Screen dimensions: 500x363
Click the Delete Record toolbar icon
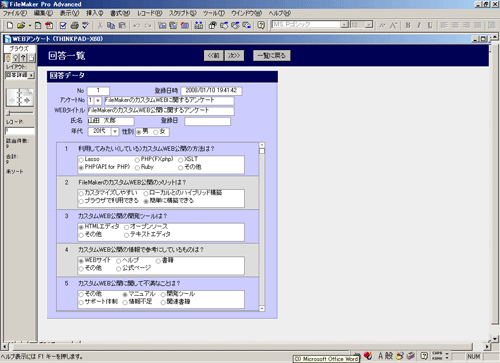(185, 25)
